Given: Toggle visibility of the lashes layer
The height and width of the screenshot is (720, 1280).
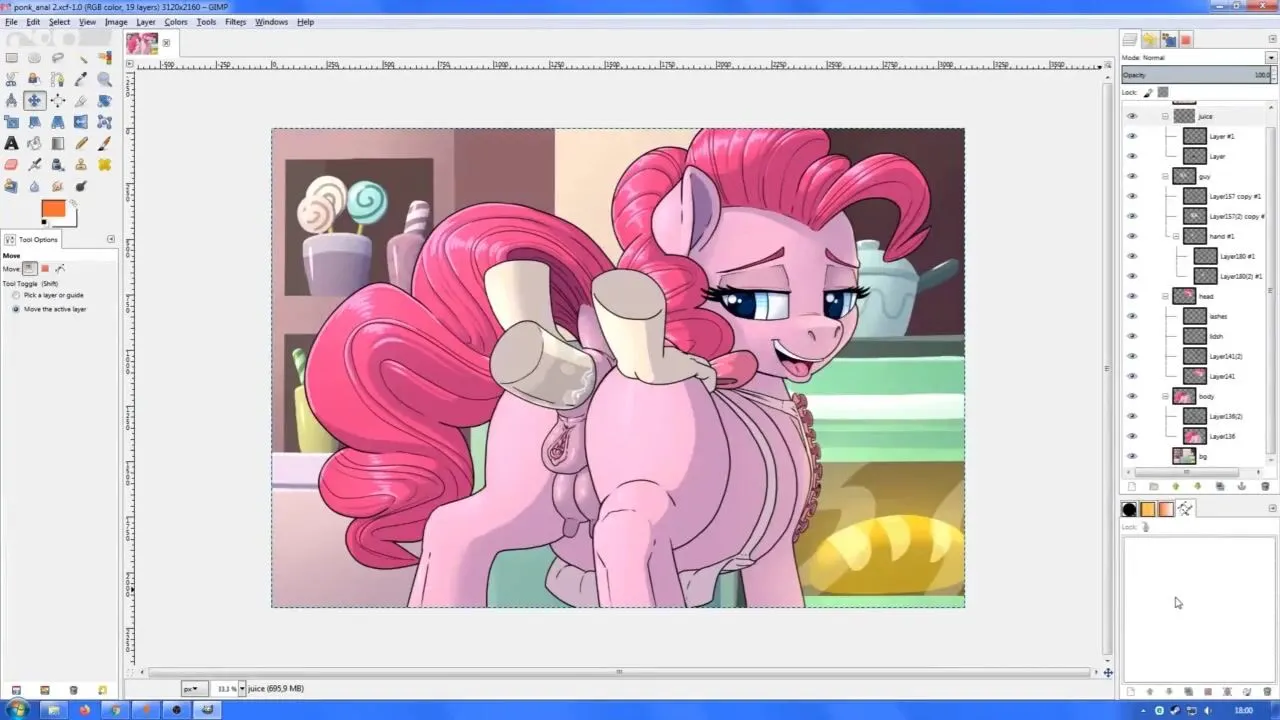Looking at the screenshot, I should tap(1132, 316).
